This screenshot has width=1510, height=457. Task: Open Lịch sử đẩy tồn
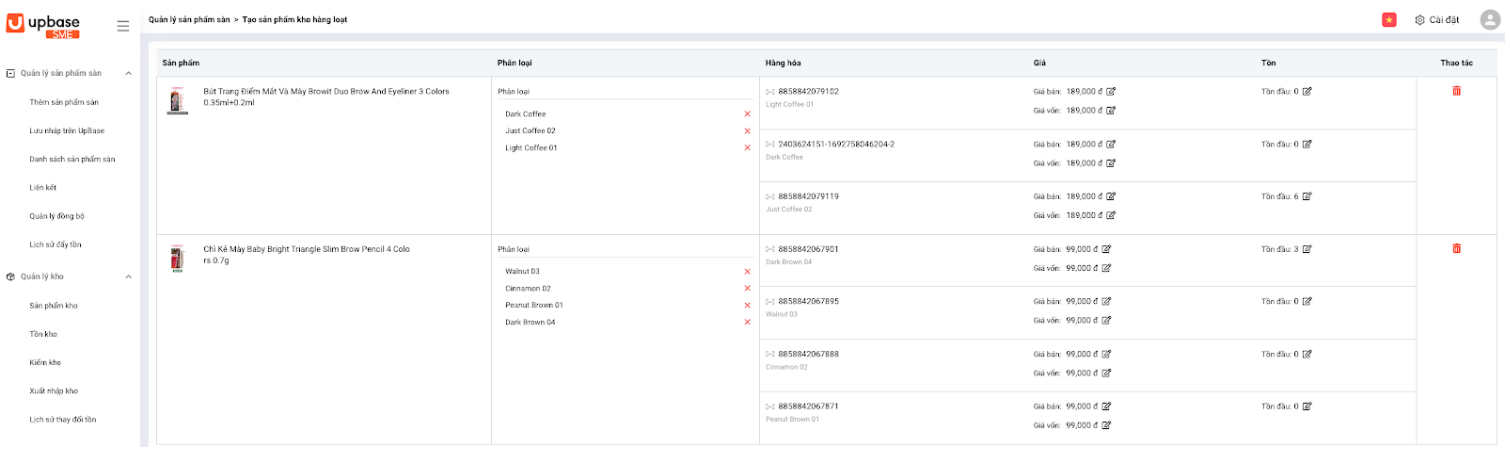[x=55, y=244]
